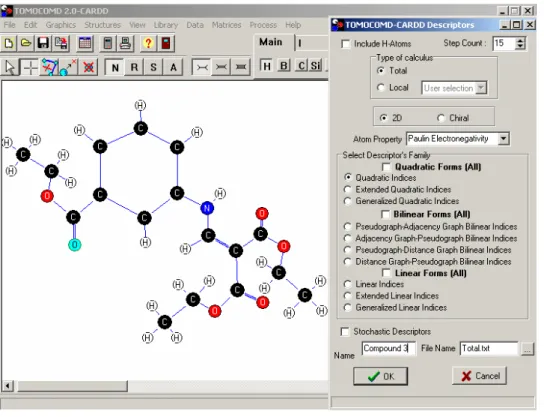This screenshot has width=544, height=417.
Task: Click the save-as copy icon
Action: [61, 43]
